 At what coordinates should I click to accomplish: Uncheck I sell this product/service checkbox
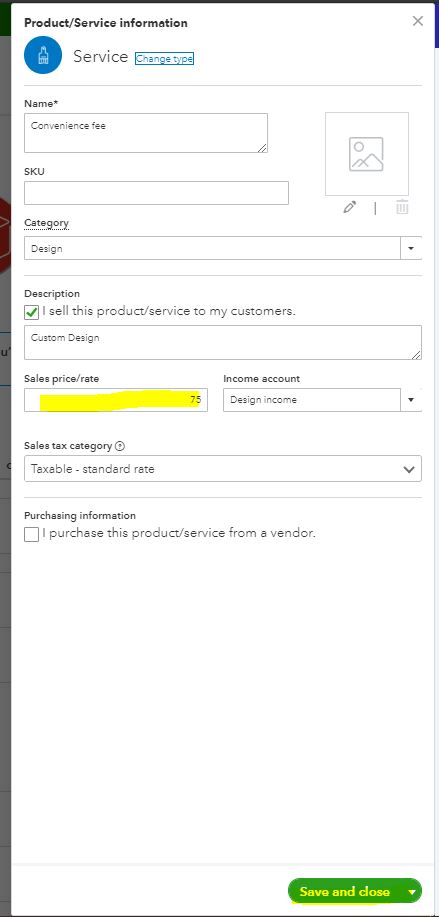(32, 312)
